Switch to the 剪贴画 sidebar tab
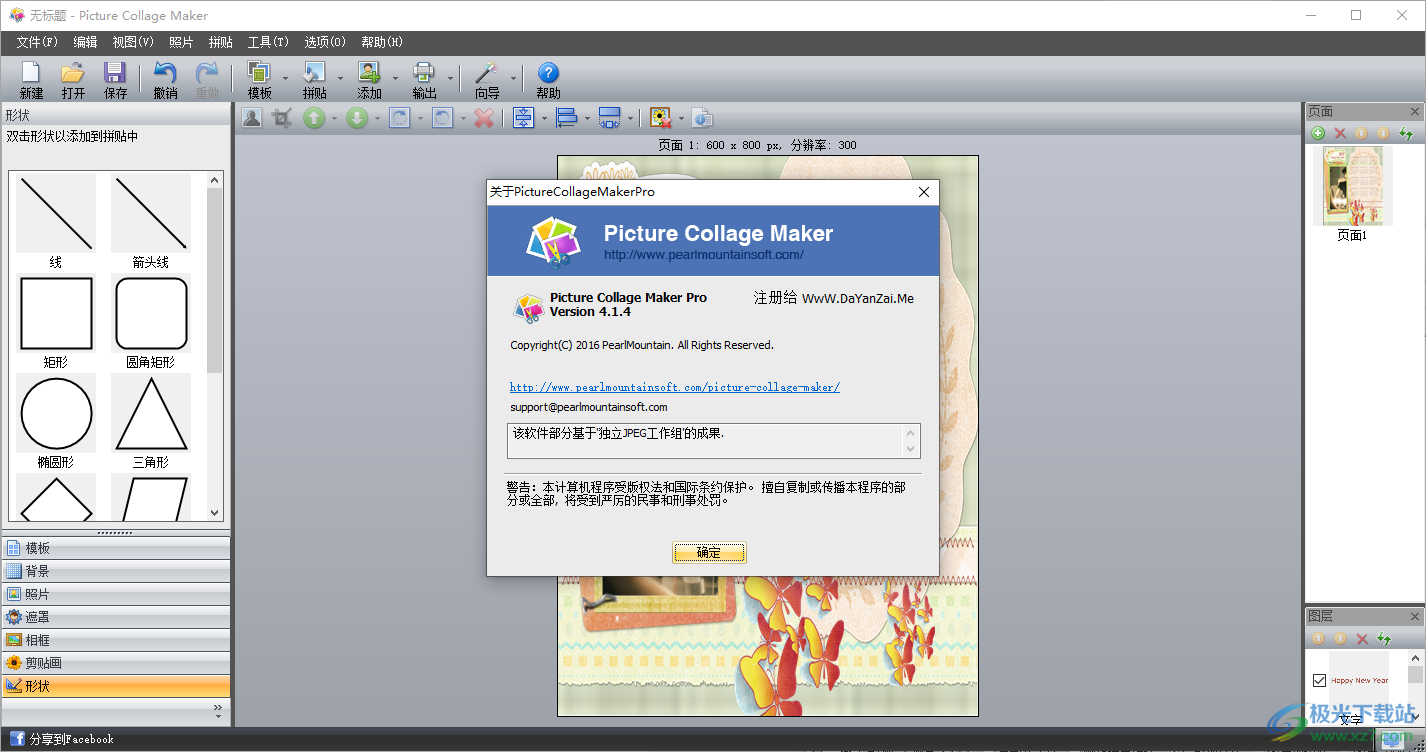The height and width of the screenshot is (752, 1426). click(116, 663)
